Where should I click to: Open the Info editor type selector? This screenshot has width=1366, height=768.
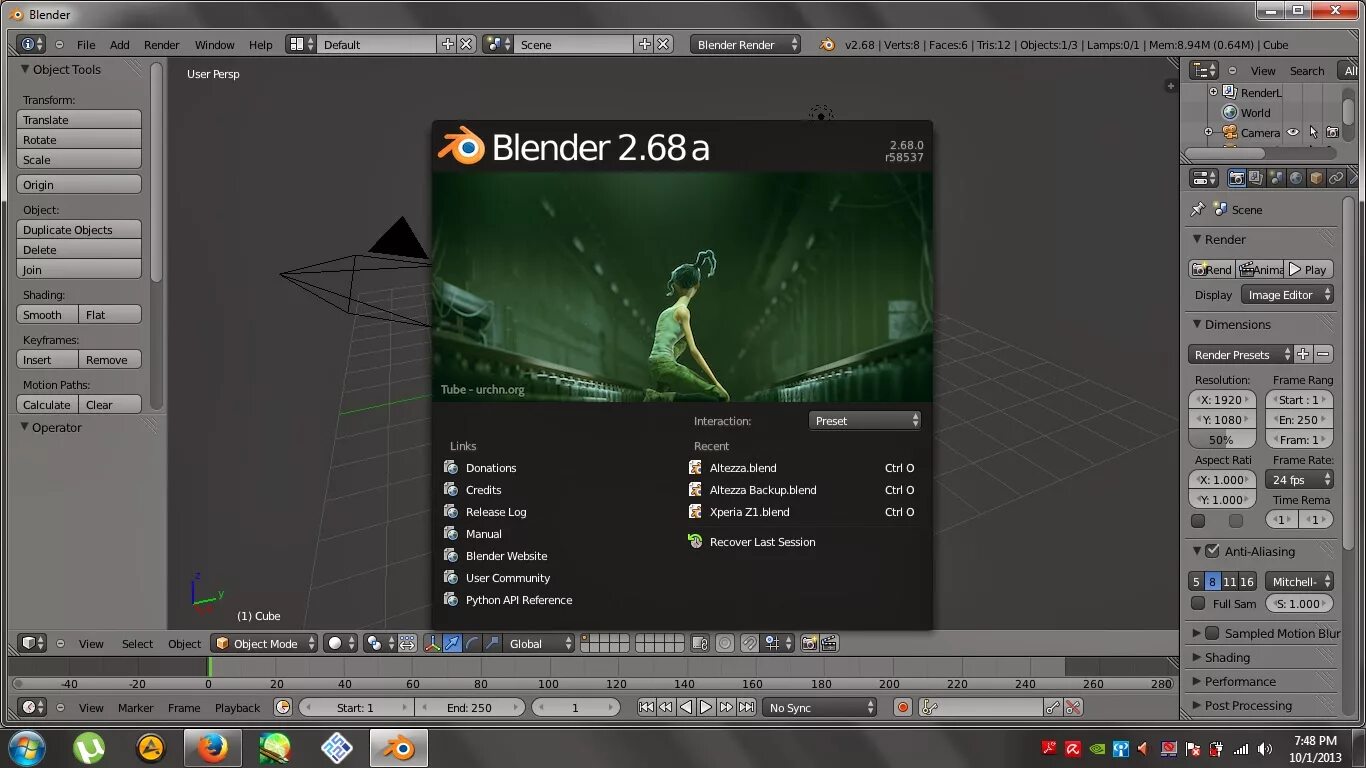32,44
